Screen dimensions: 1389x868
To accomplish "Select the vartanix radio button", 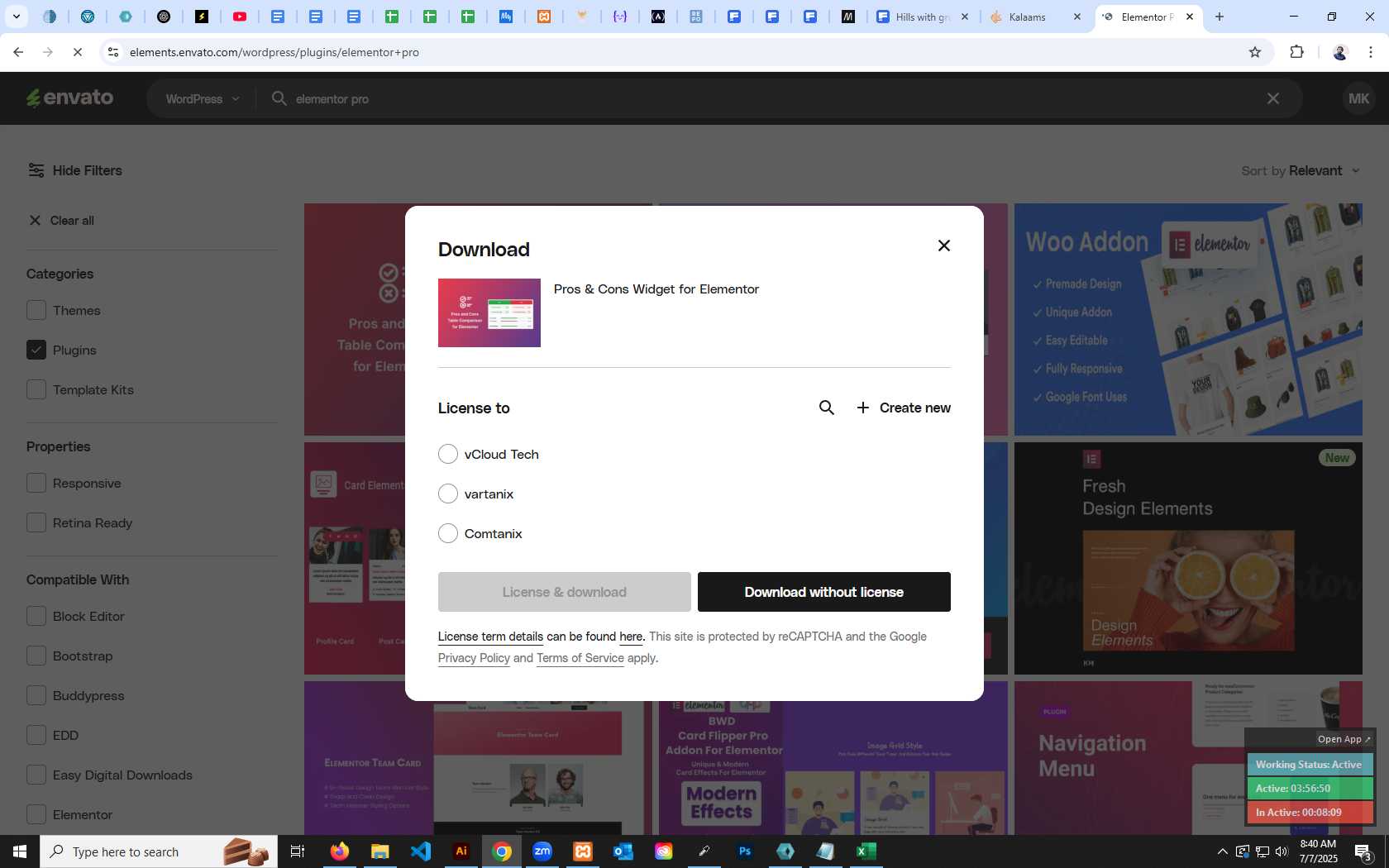I will 448,494.
